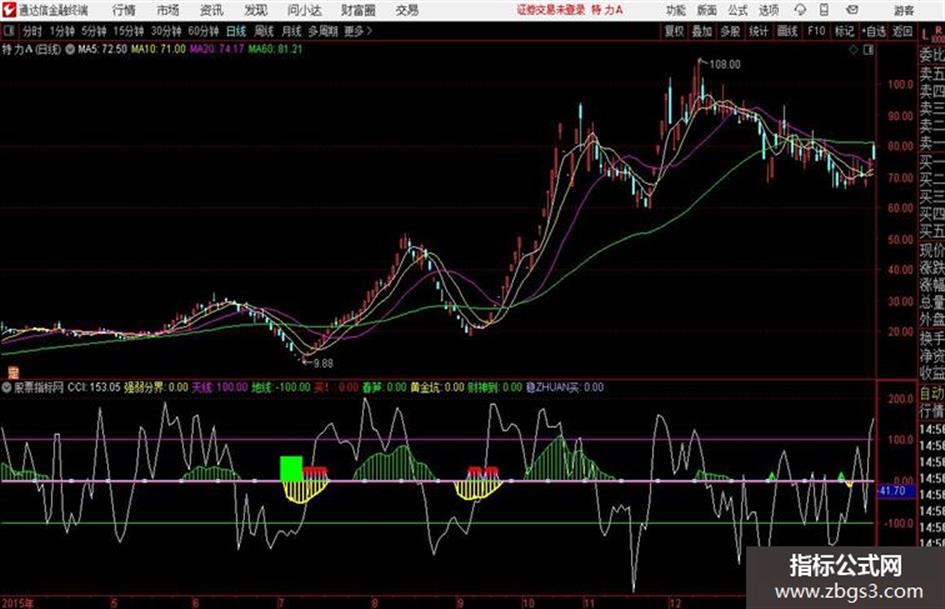Expand the 更多 period options

(358, 31)
